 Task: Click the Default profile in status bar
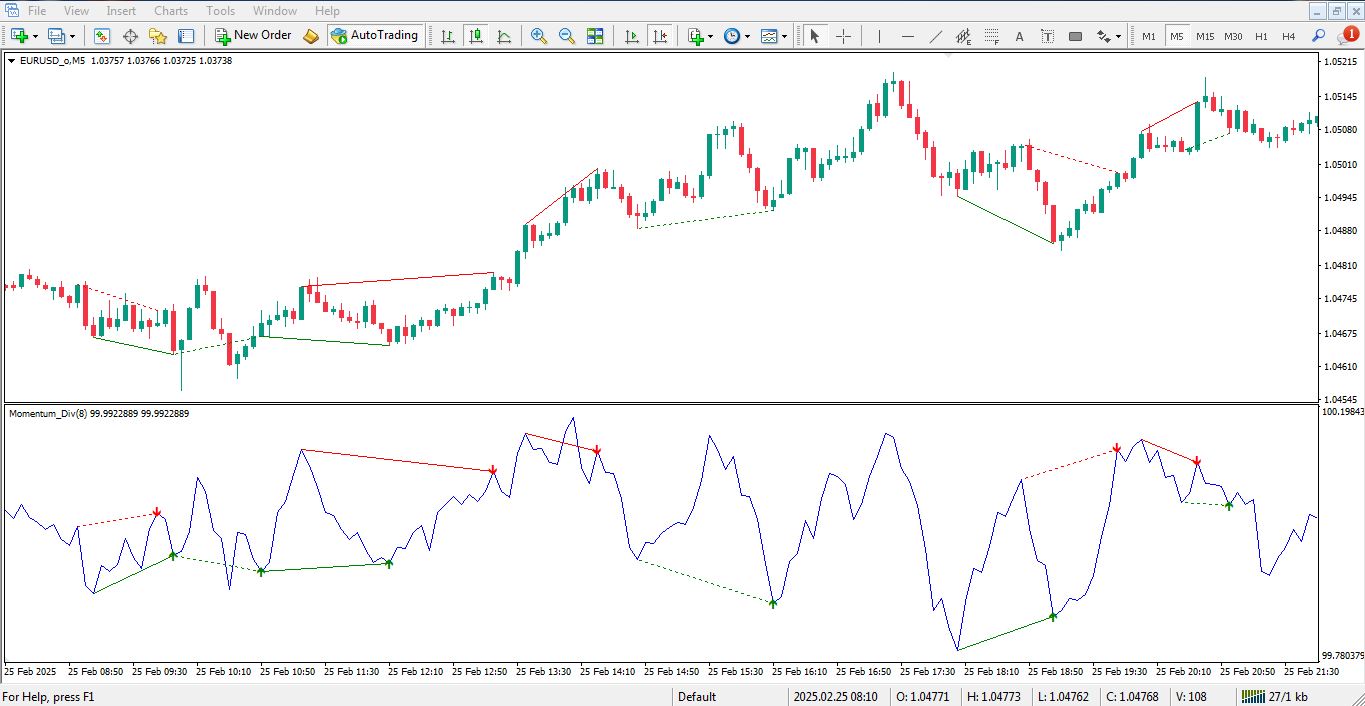pyautogui.click(x=697, y=697)
